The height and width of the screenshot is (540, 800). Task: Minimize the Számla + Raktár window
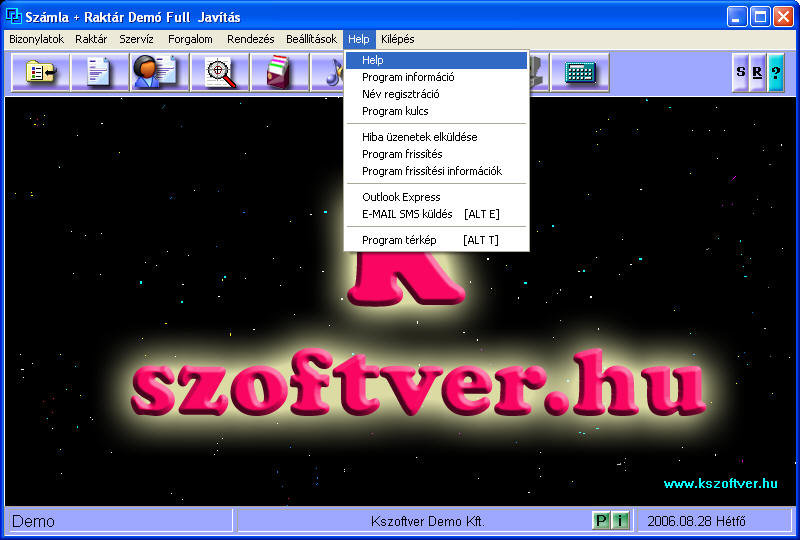(736, 17)
